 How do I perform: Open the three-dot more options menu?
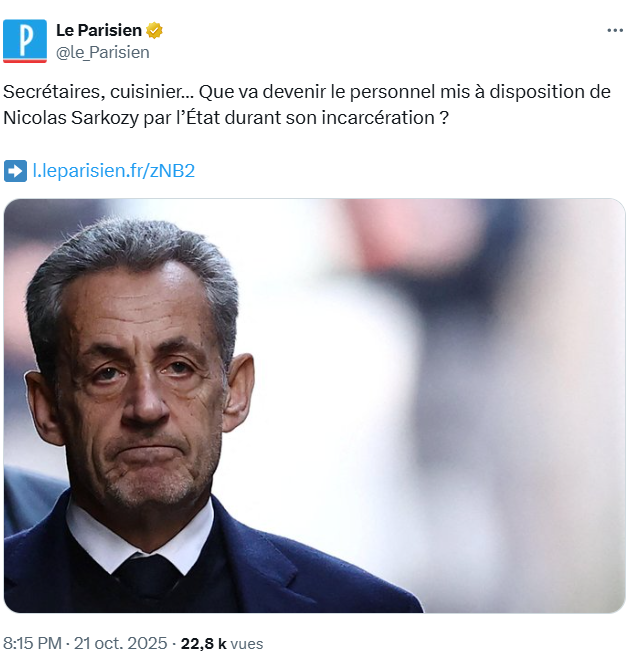pyautogui.click(x=615, y=30)
